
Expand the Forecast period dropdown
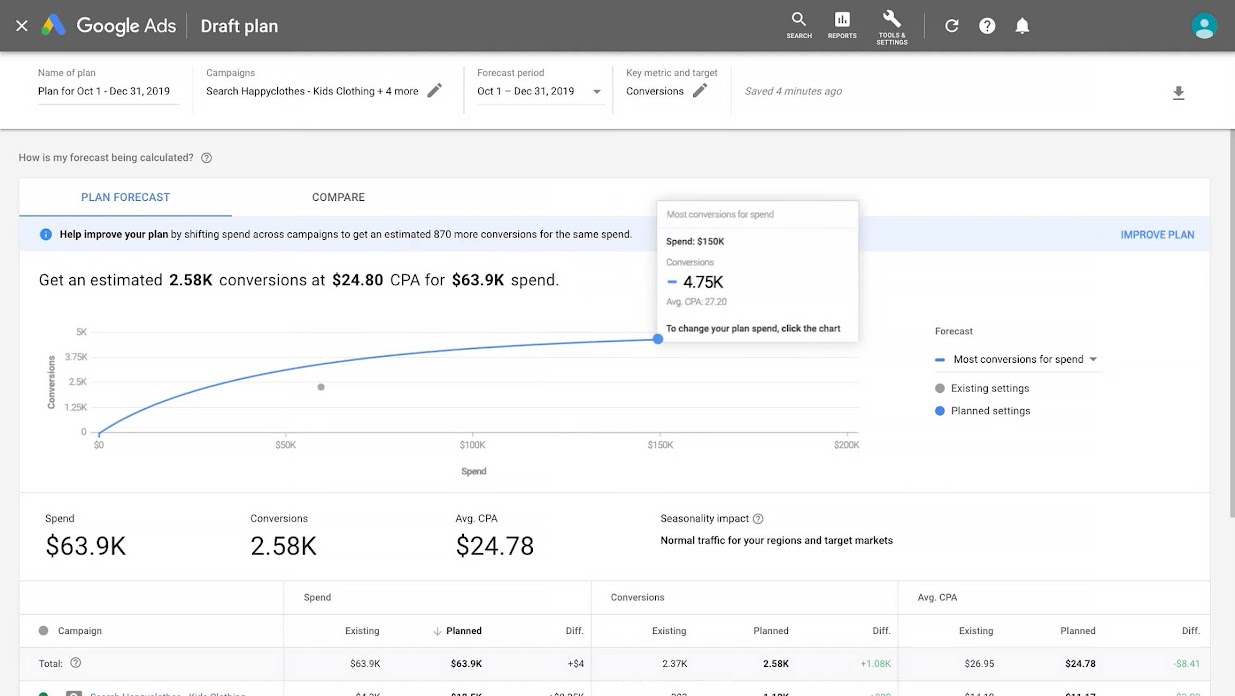[597, 92]
